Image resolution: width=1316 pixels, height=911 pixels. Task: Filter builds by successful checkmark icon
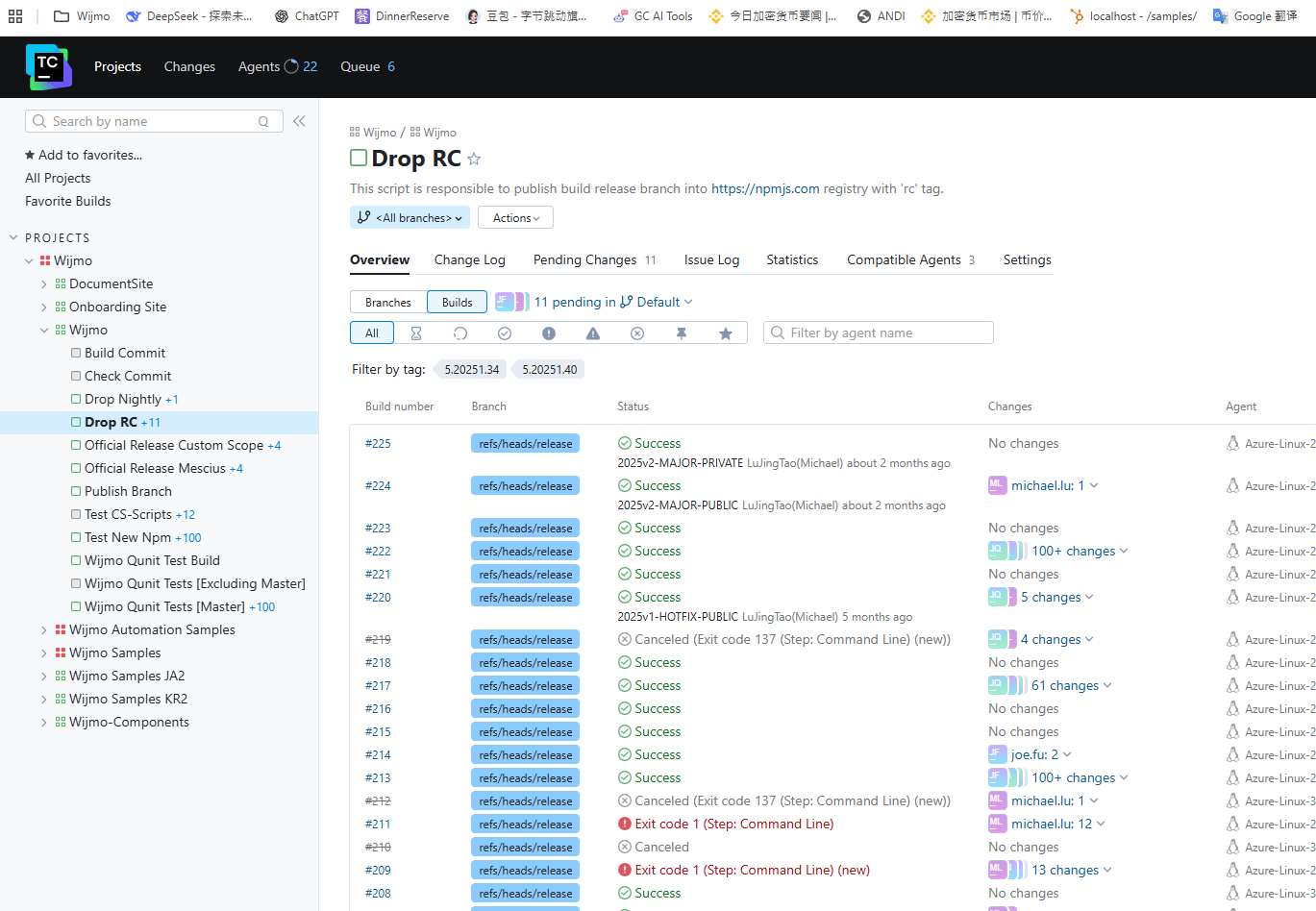(505, 333)
